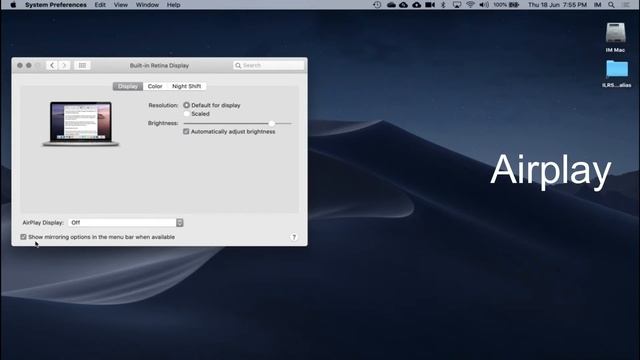
Task: Open the View menu
Action: coord(120,5)
